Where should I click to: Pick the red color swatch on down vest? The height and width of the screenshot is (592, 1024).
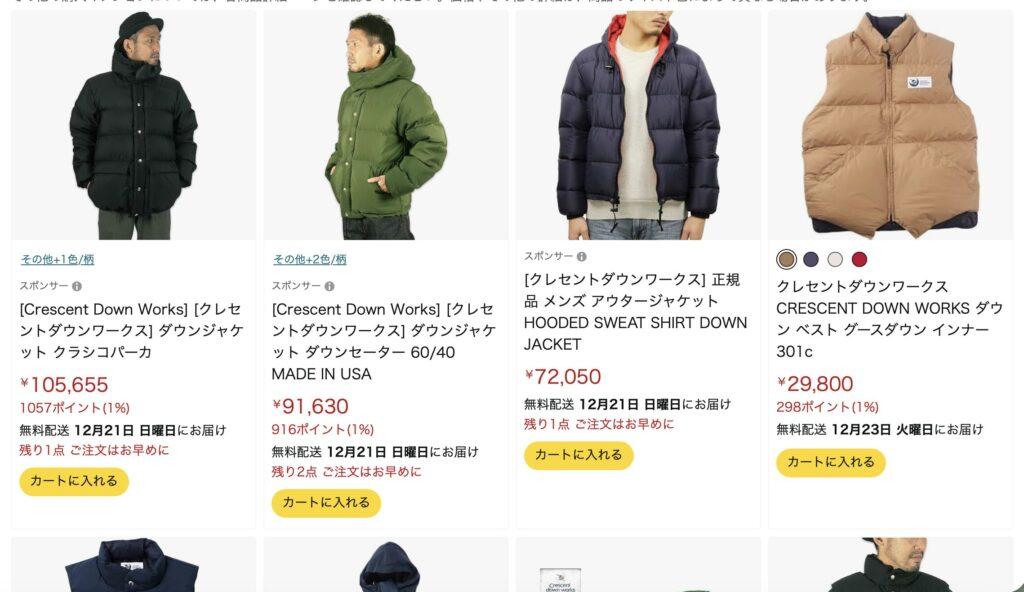(859, 259)
